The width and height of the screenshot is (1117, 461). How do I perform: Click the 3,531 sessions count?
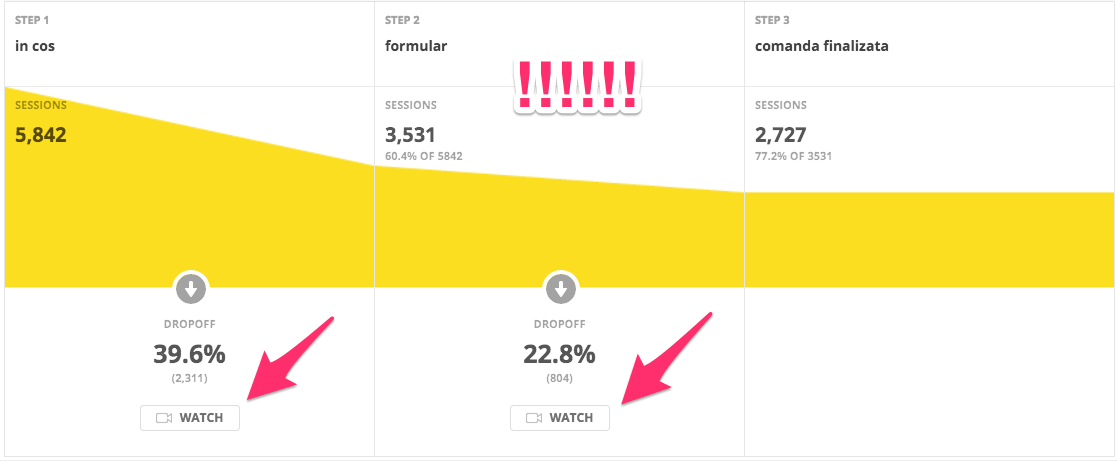tap(410, 135)
